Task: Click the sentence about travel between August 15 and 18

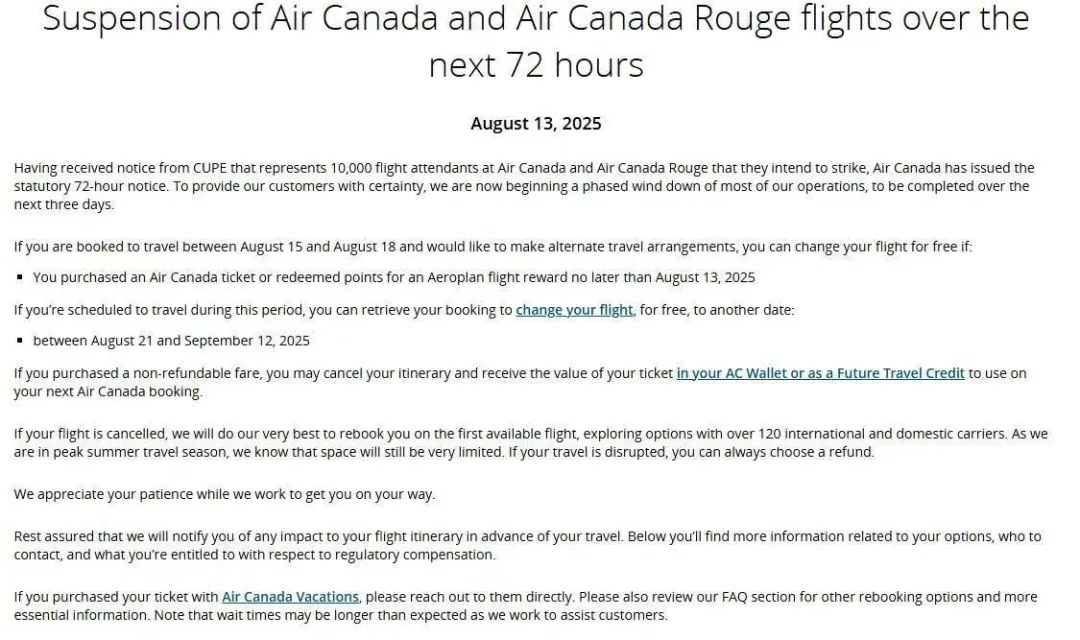Action: (400, 246)
